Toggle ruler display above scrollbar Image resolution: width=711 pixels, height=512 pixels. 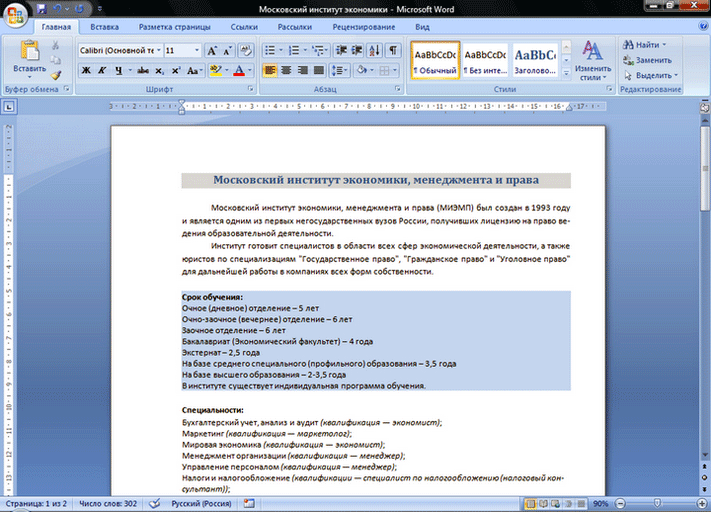coord(705,107)
